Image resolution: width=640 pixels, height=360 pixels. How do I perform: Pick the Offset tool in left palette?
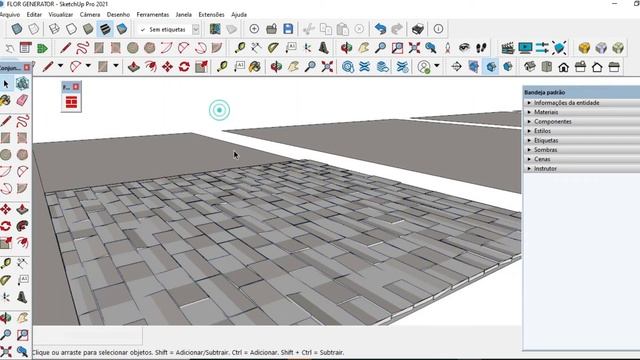tap(22, 242)
